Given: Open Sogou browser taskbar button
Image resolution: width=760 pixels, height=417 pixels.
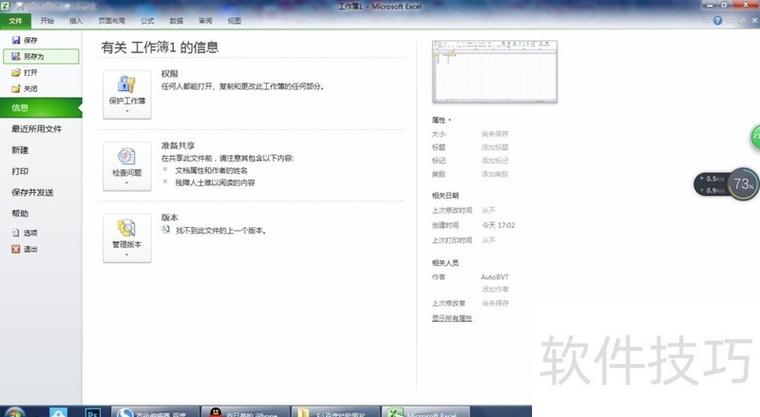Looking at the screenshot, I should [155, 412].
